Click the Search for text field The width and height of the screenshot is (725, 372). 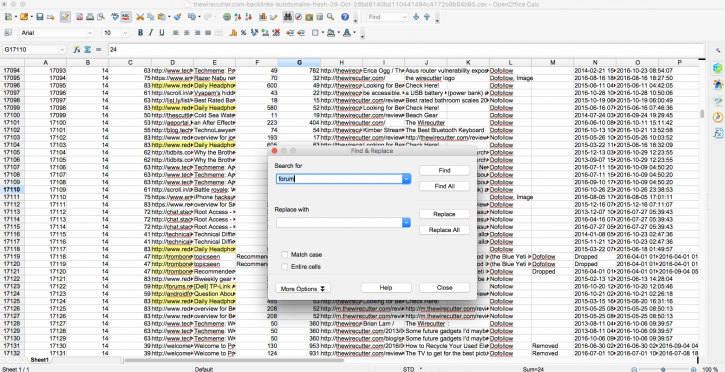339,179
